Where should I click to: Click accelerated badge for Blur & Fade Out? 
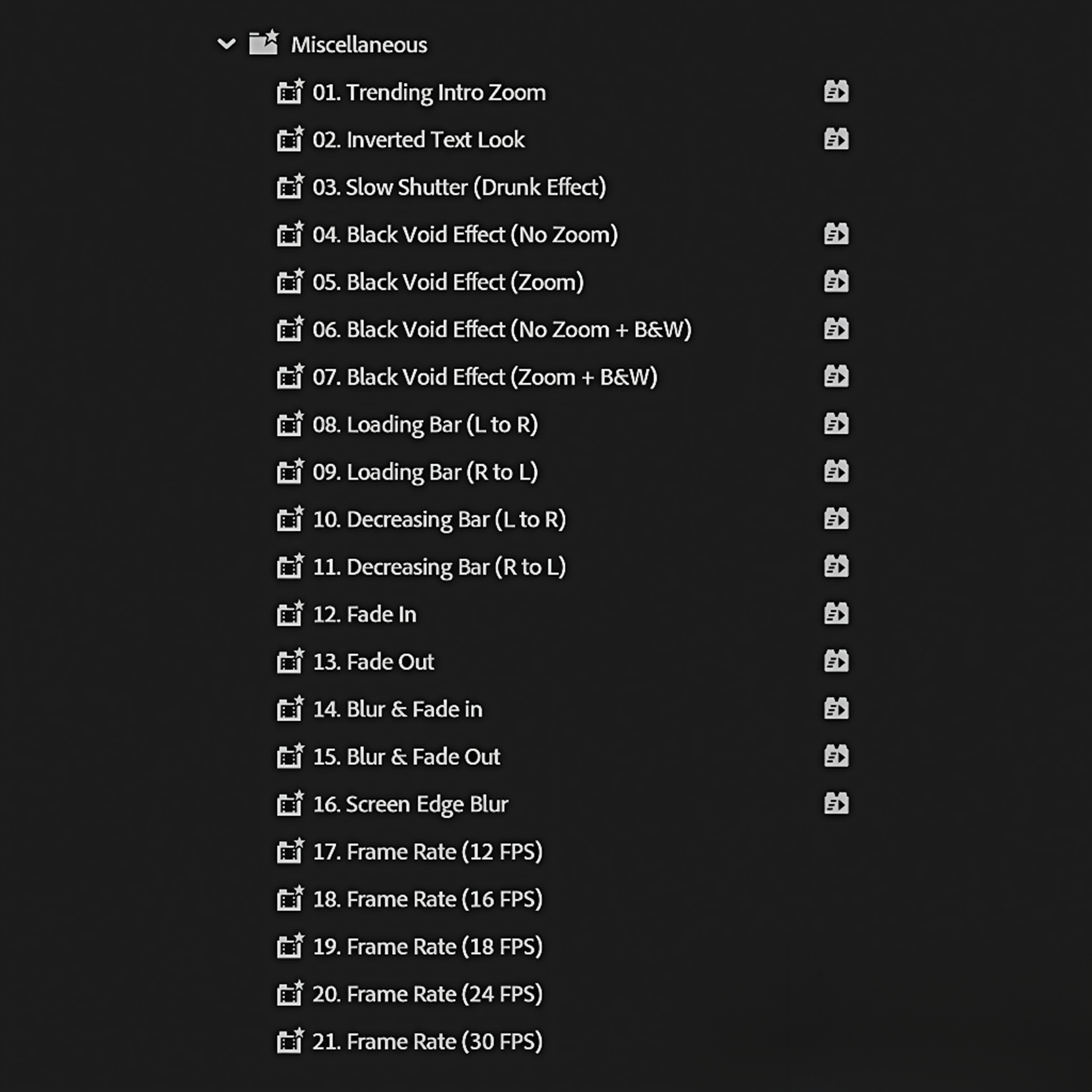[836, 756]
